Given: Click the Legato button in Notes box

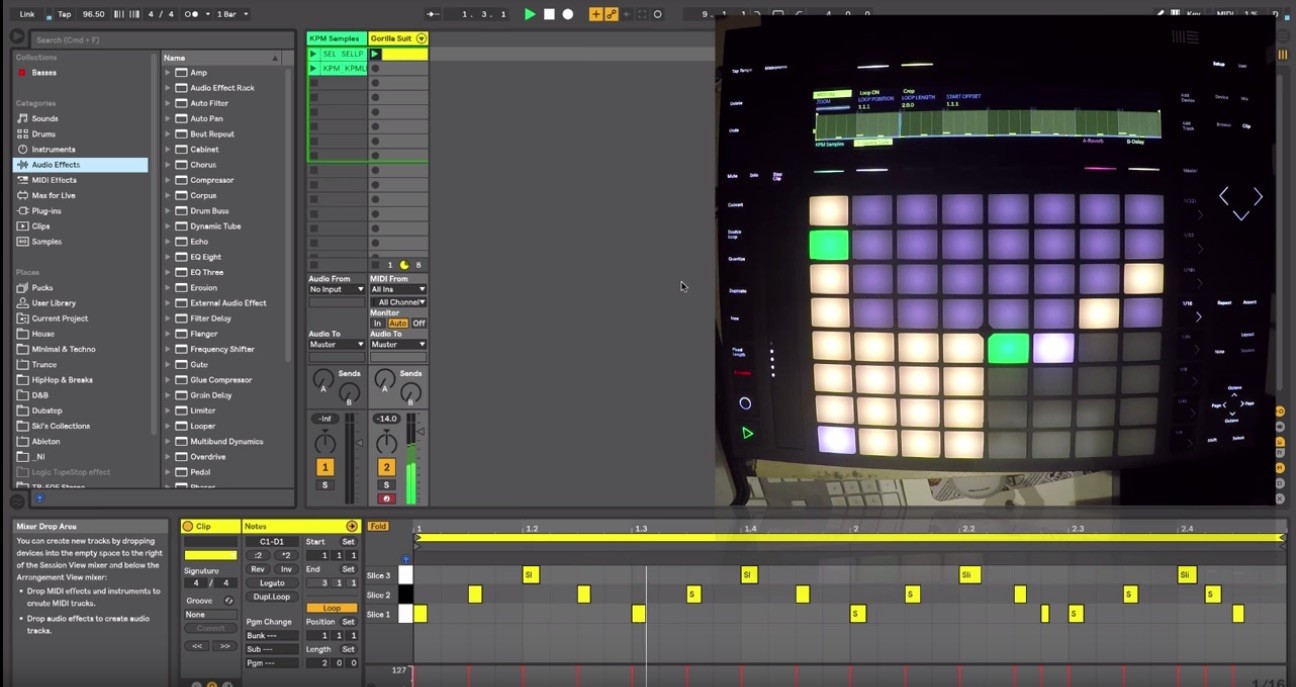Looking at the screenshot, I should pos(272,582).
